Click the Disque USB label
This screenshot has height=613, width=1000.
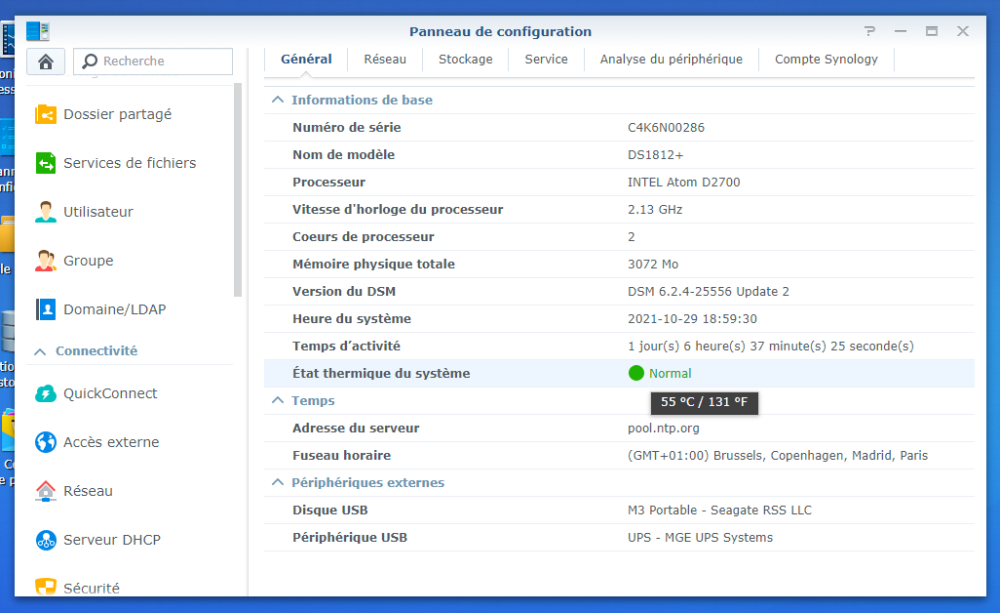[x=330, y=510]
